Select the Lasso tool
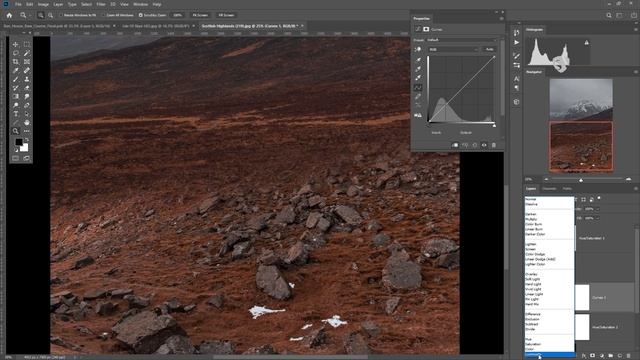Image resolution: width=640 pixels, height=360 pixels. [16, 53]
